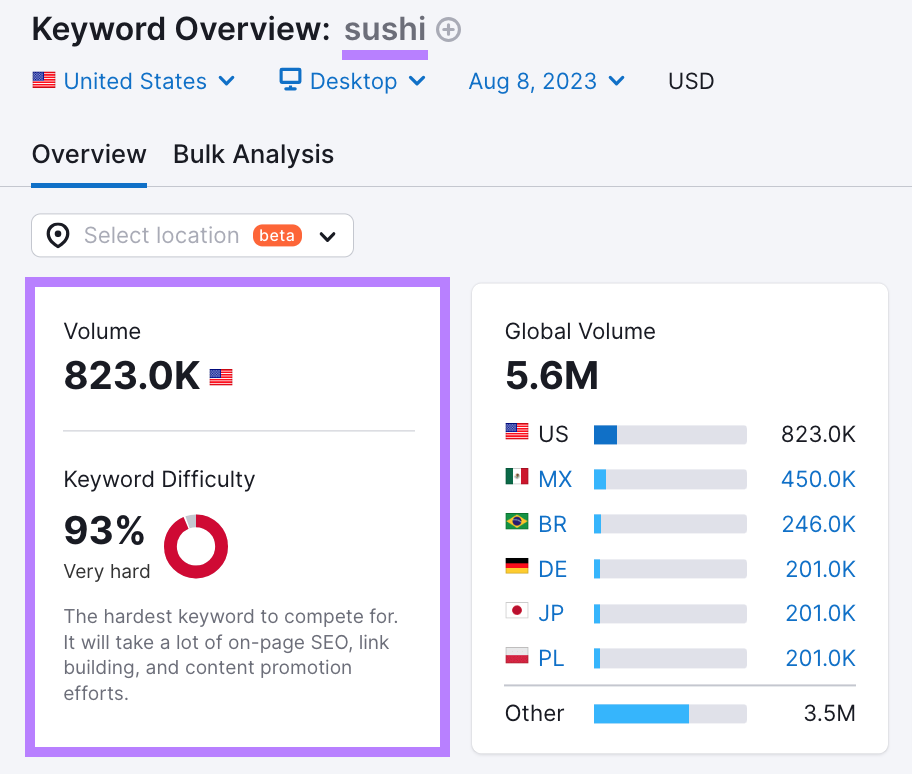This screenshot has height=774, width=912.
Task: Click the sushi keyword in the title
Action: tap(385, 30)
